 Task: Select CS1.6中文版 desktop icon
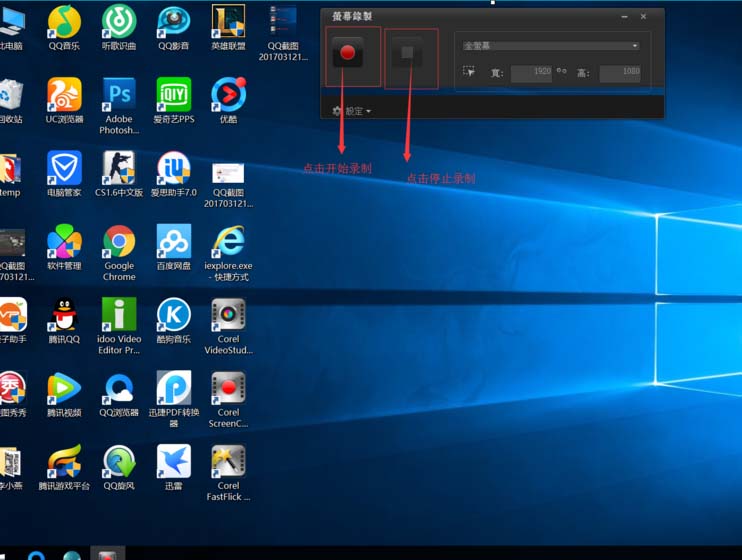pos(119,174)
